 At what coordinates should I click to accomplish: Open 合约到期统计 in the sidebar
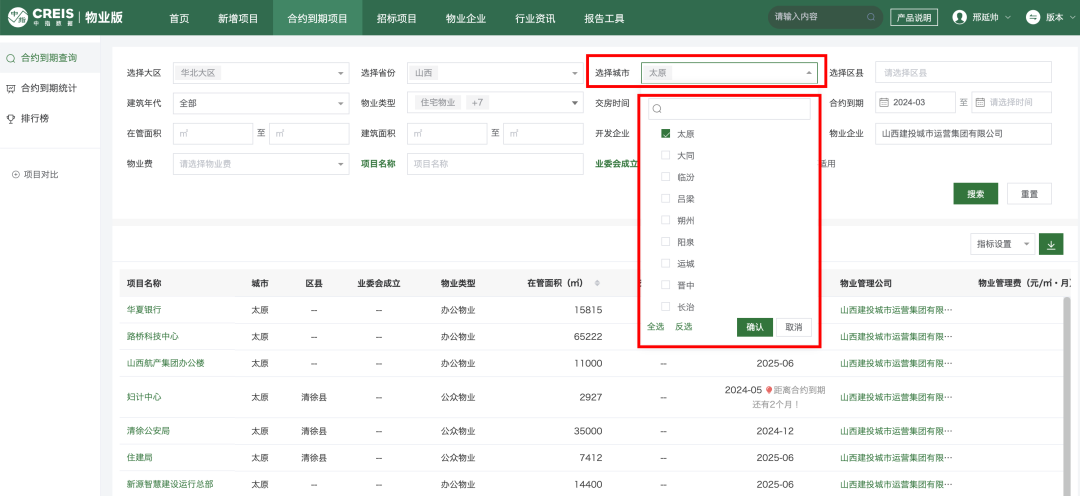coord(48,88)
